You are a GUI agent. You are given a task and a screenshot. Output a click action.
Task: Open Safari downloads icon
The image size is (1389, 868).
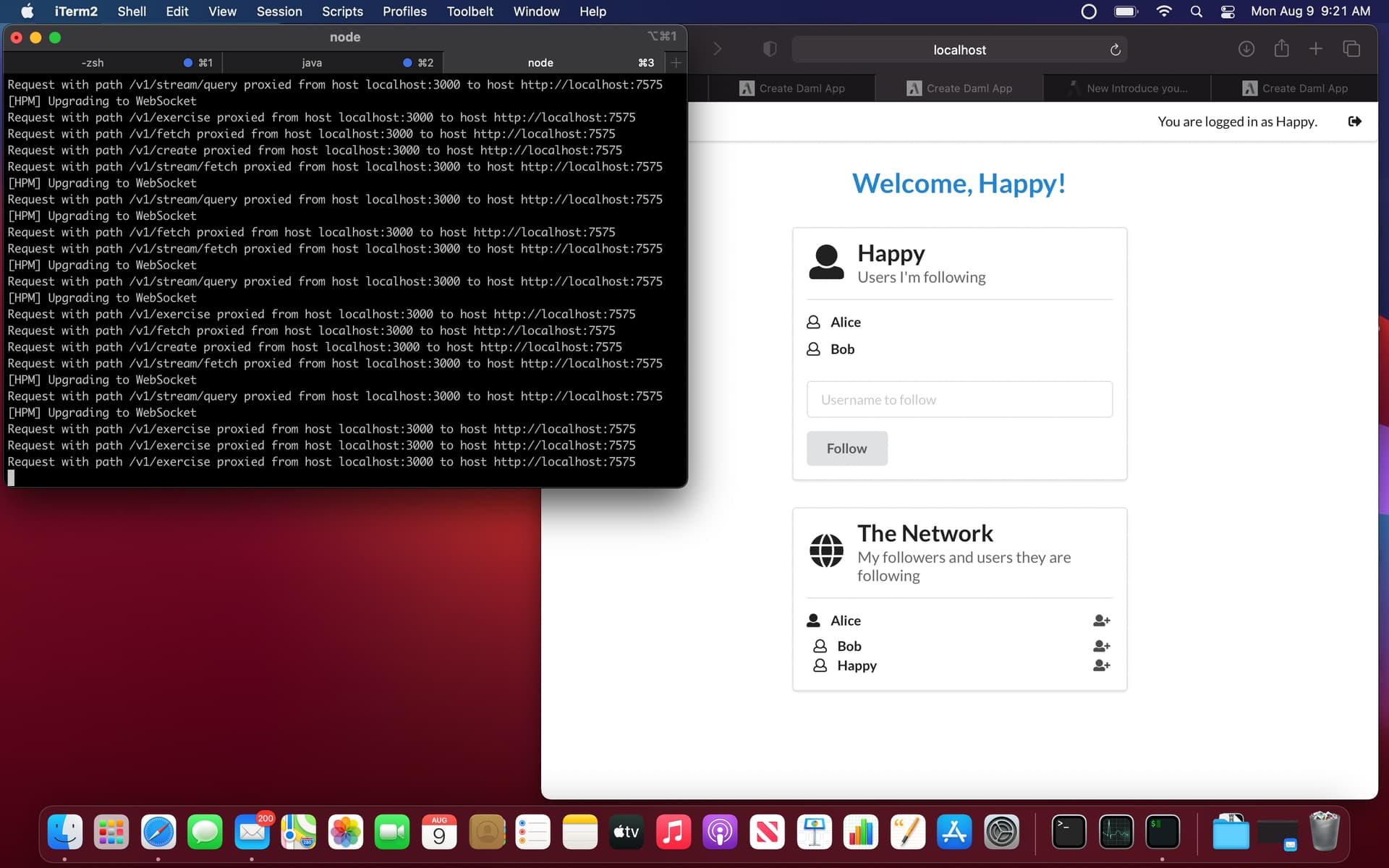click(1246, 49)
